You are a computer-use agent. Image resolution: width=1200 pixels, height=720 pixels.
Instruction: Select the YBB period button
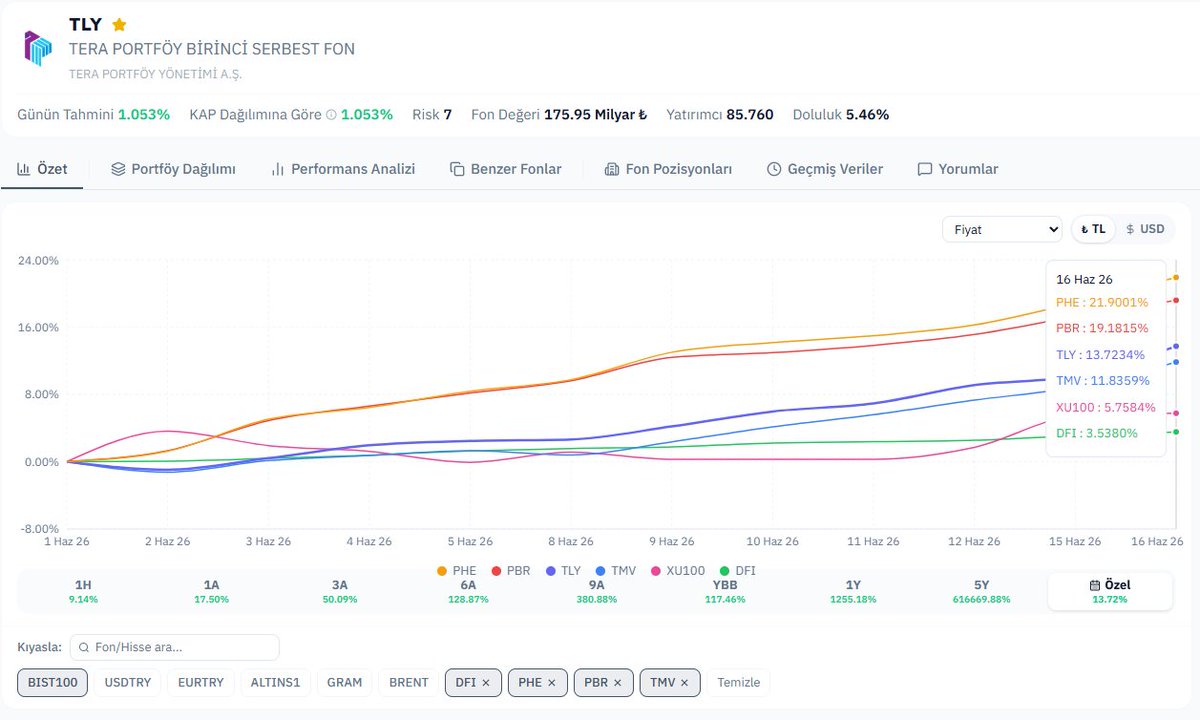click(x=725, y=591)
